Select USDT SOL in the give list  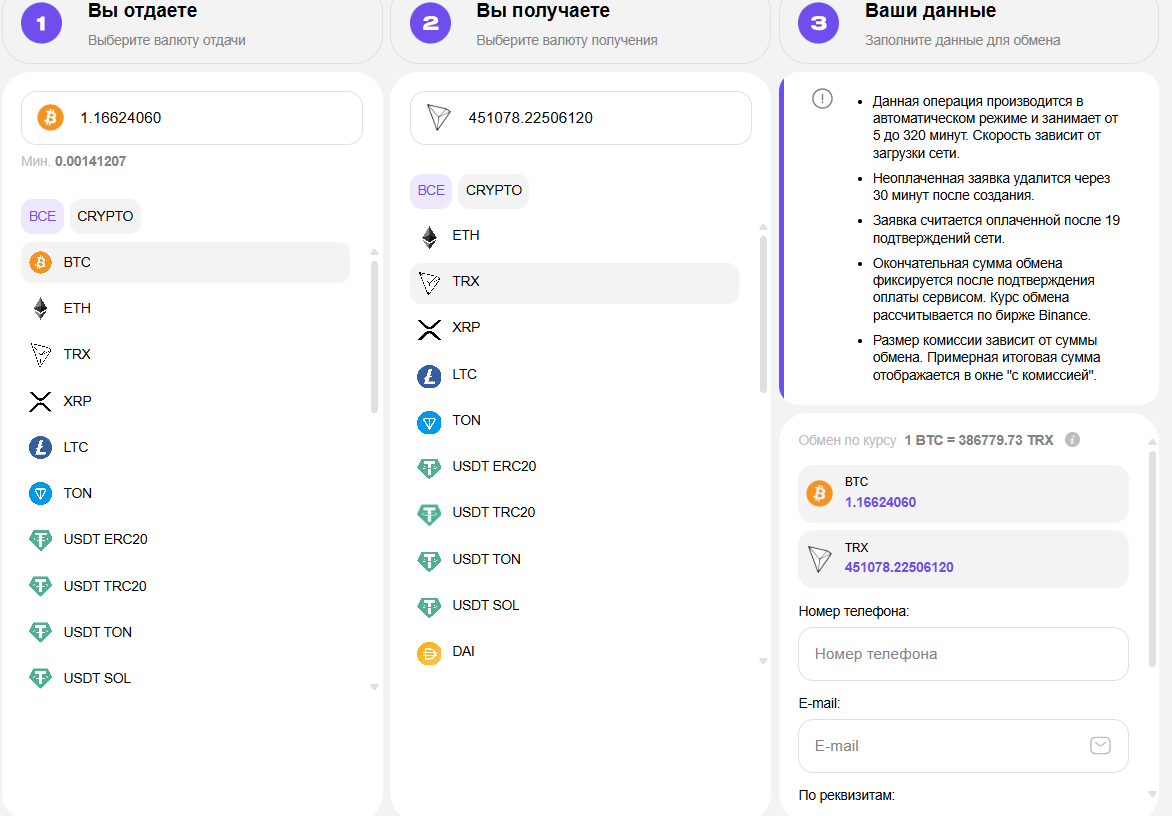coord(97,678)
